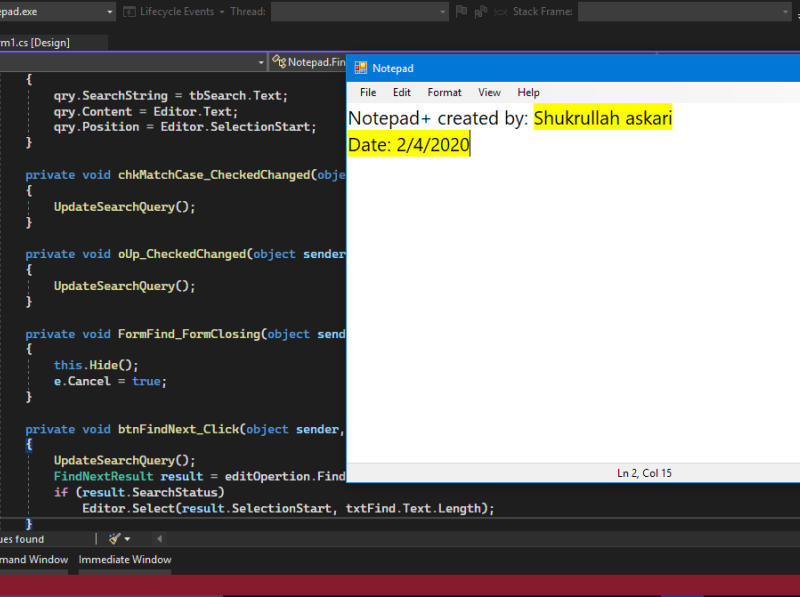Image resolution: width=800 pixels, height=597 pixels.
Task: Open the Thread combo box
Action: pos(360,11)
